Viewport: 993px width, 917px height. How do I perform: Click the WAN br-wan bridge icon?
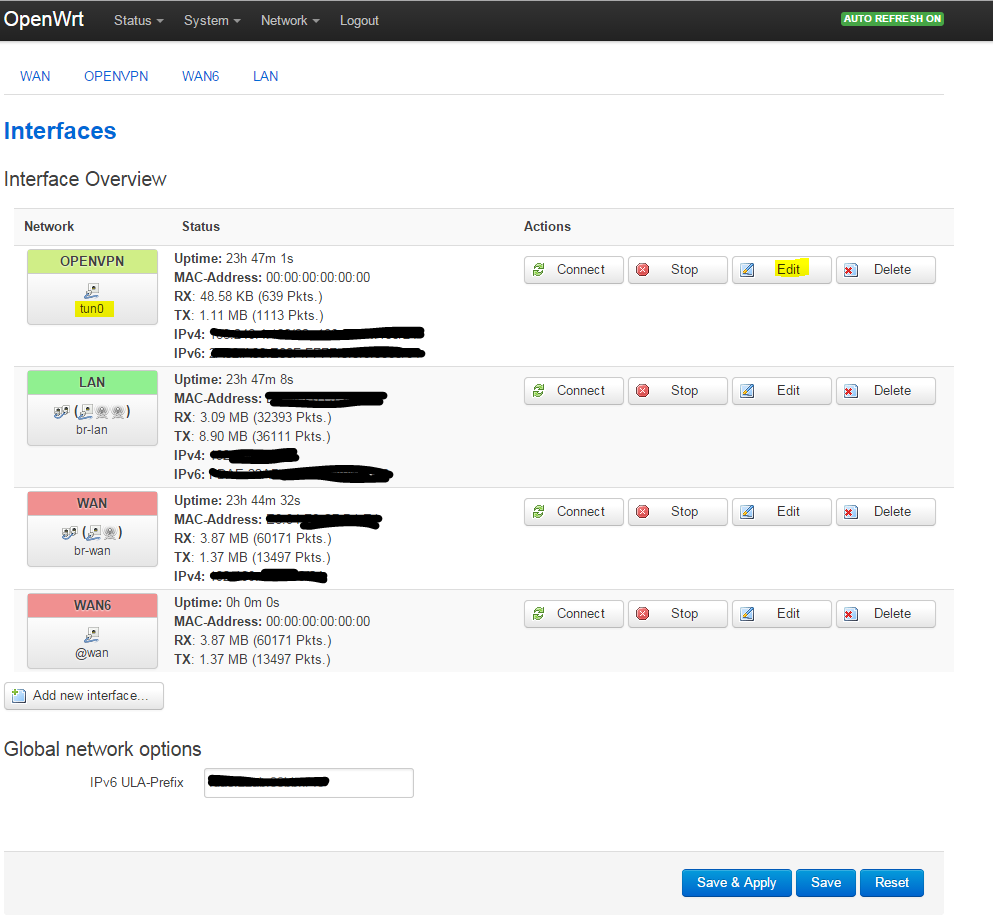[x=92, y=532]
